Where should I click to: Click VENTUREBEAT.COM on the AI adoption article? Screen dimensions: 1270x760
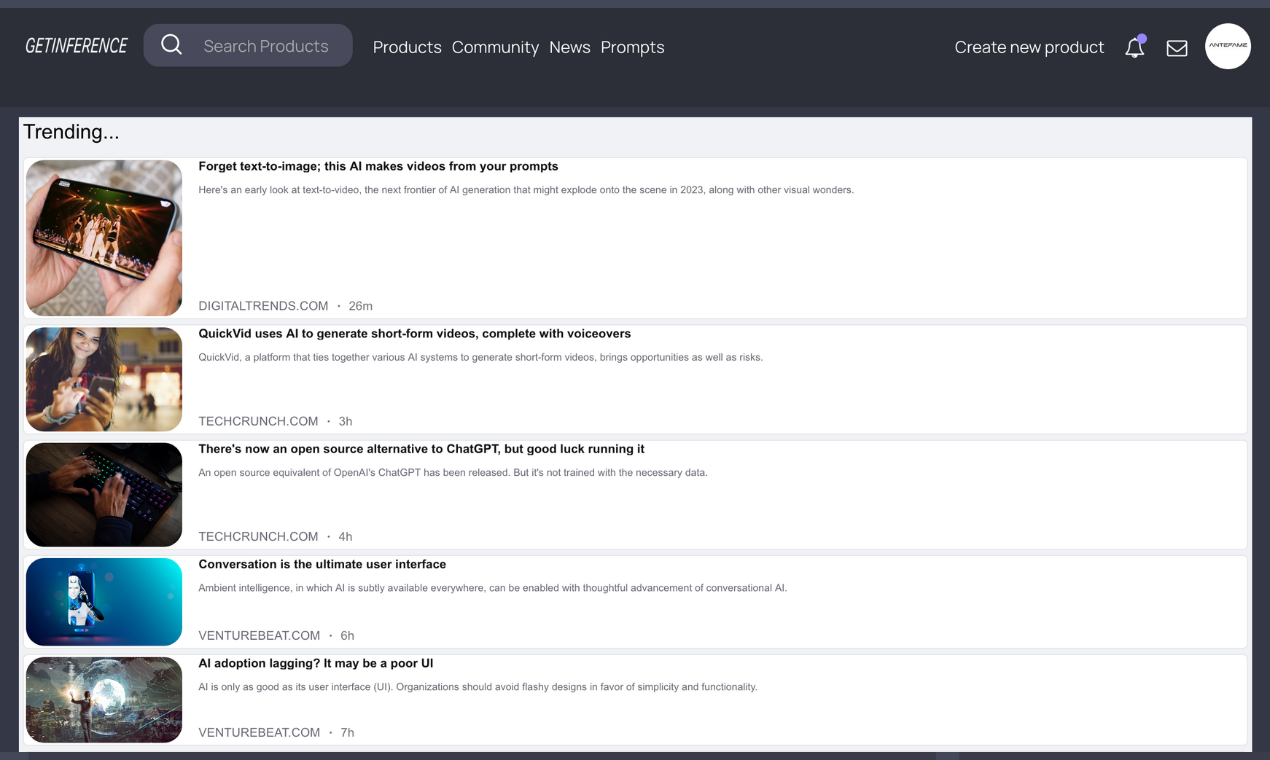259,733
